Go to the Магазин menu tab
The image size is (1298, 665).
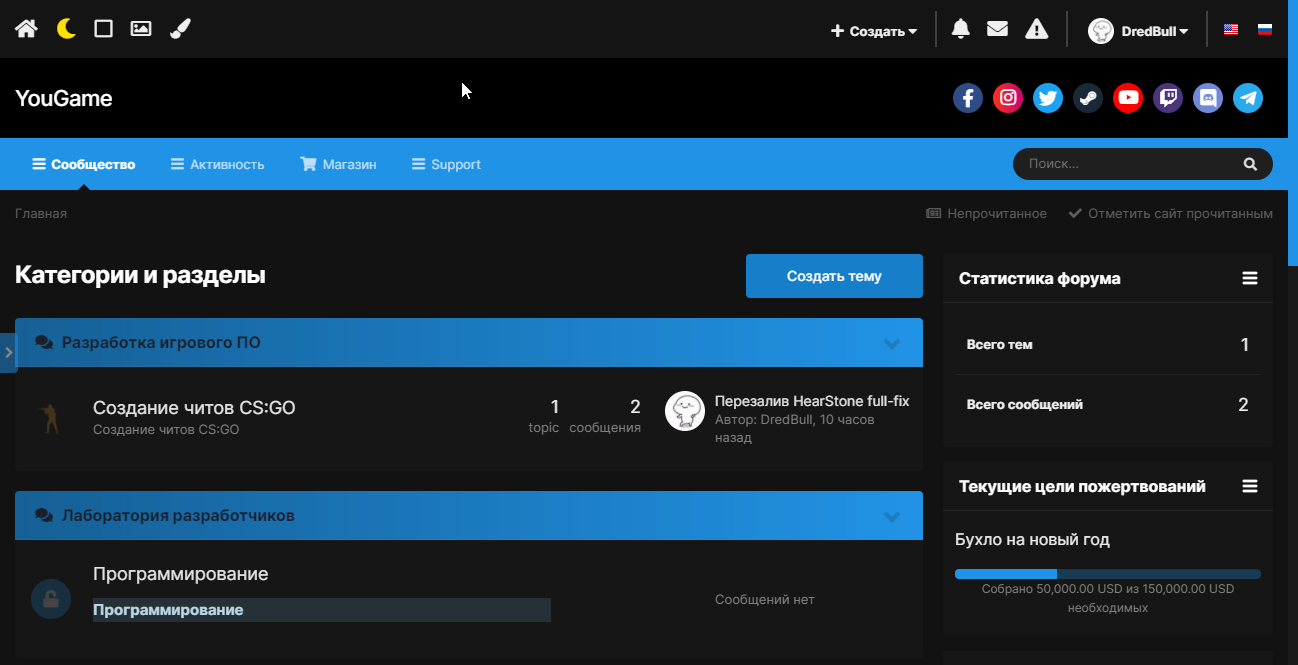[x=338, y=164]
